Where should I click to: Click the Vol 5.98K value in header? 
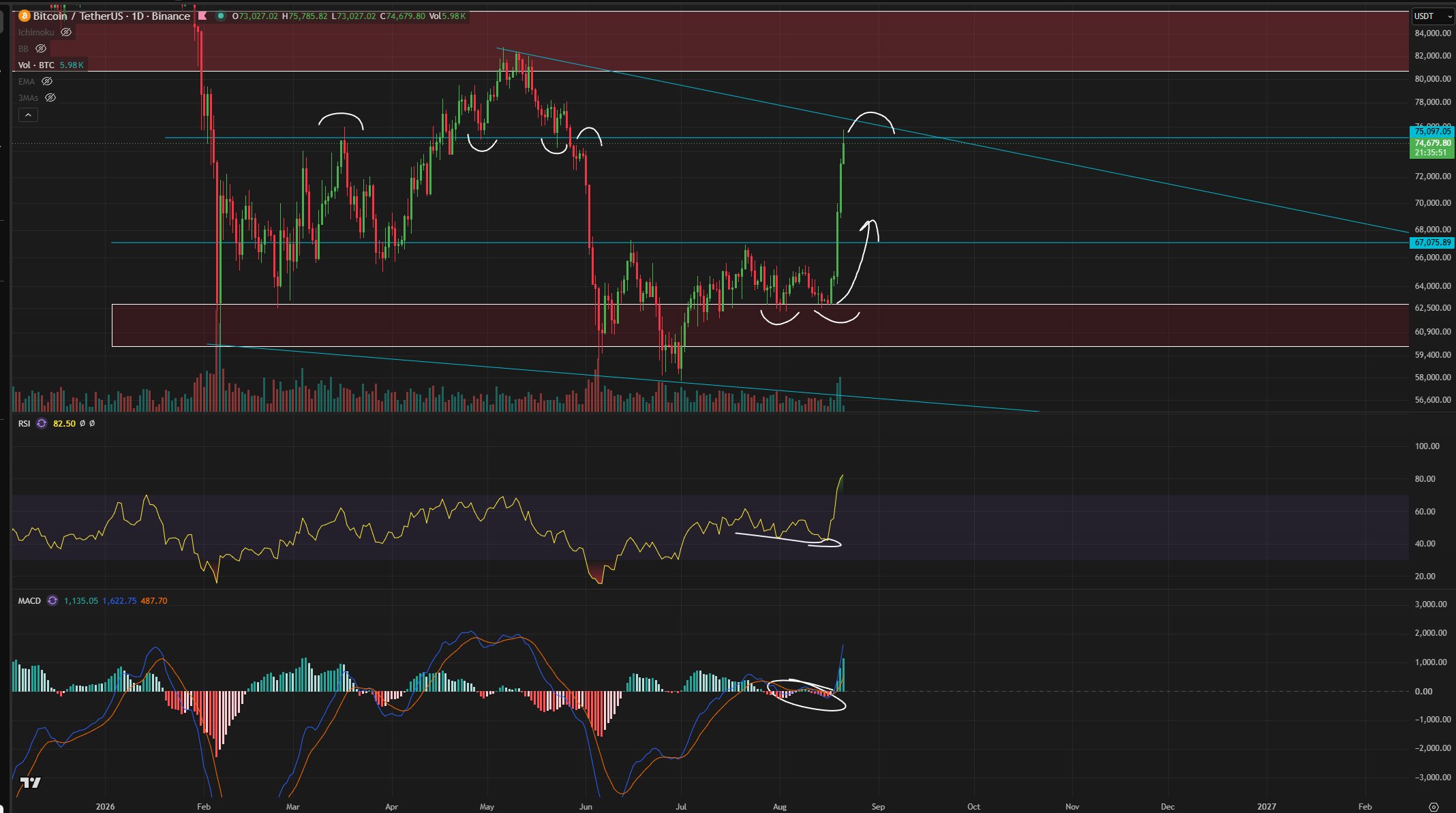click(x=447, y=16)
